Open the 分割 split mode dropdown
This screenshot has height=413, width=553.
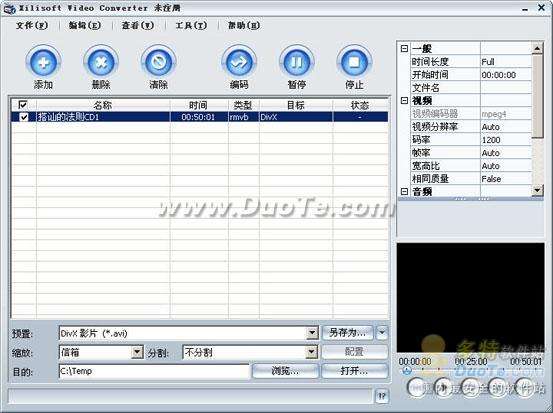pyautogui.click(x=311, y=352)
